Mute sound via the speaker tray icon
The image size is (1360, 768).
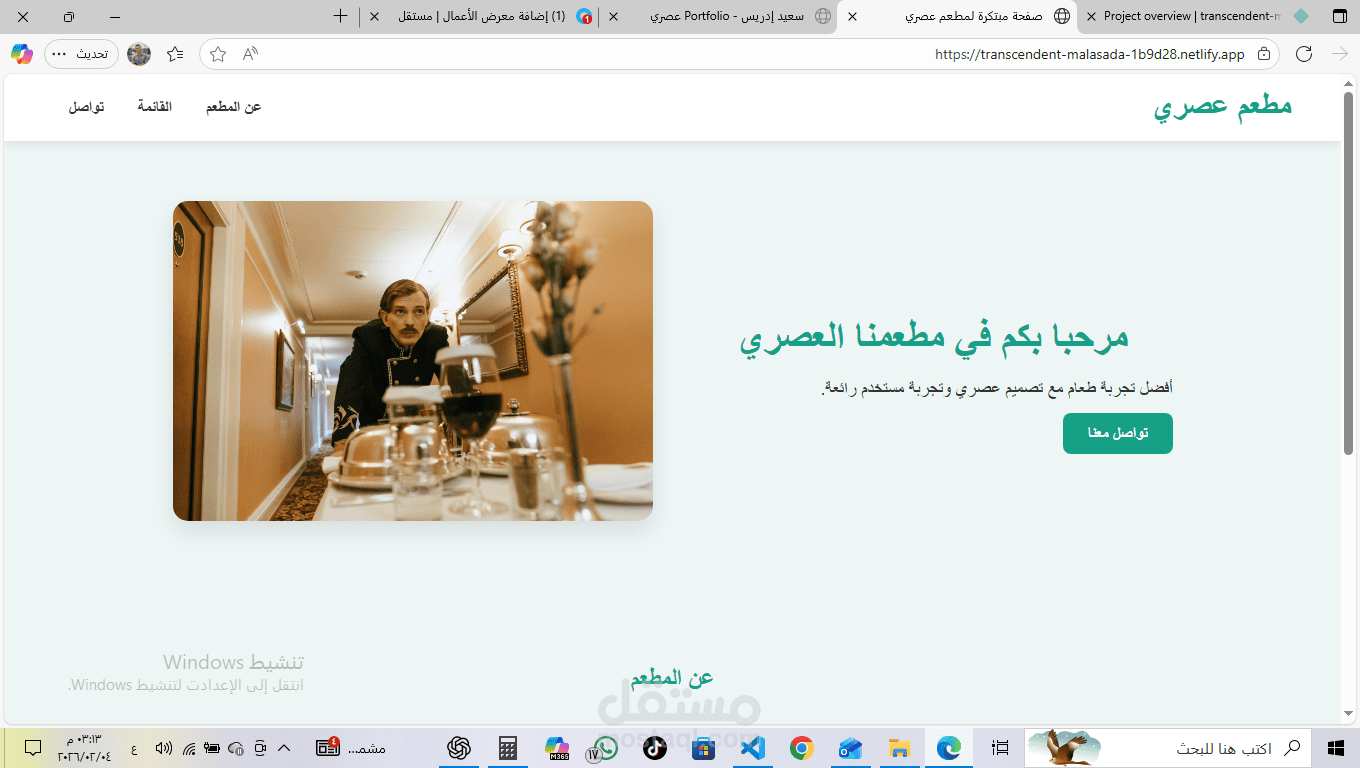pyautogui.click(x=163, y=747)
